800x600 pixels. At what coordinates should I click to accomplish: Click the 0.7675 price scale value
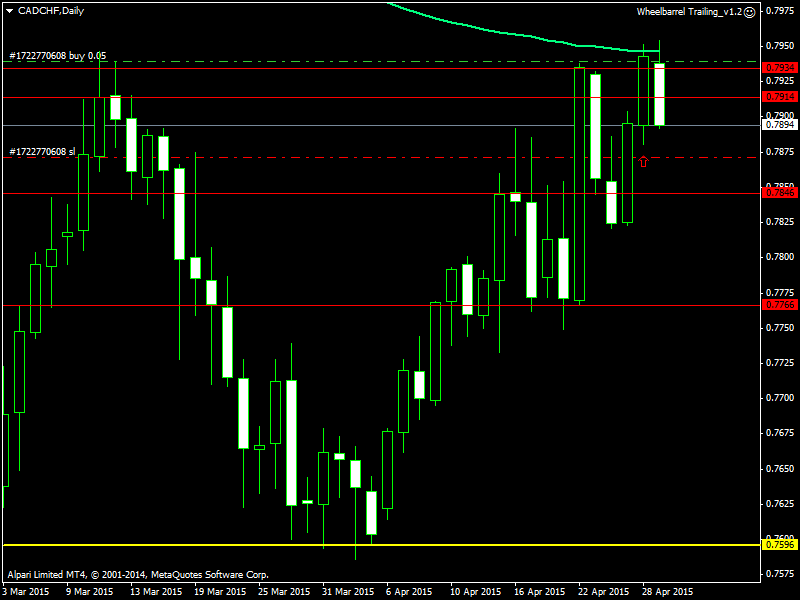click(x=780, y=434)
